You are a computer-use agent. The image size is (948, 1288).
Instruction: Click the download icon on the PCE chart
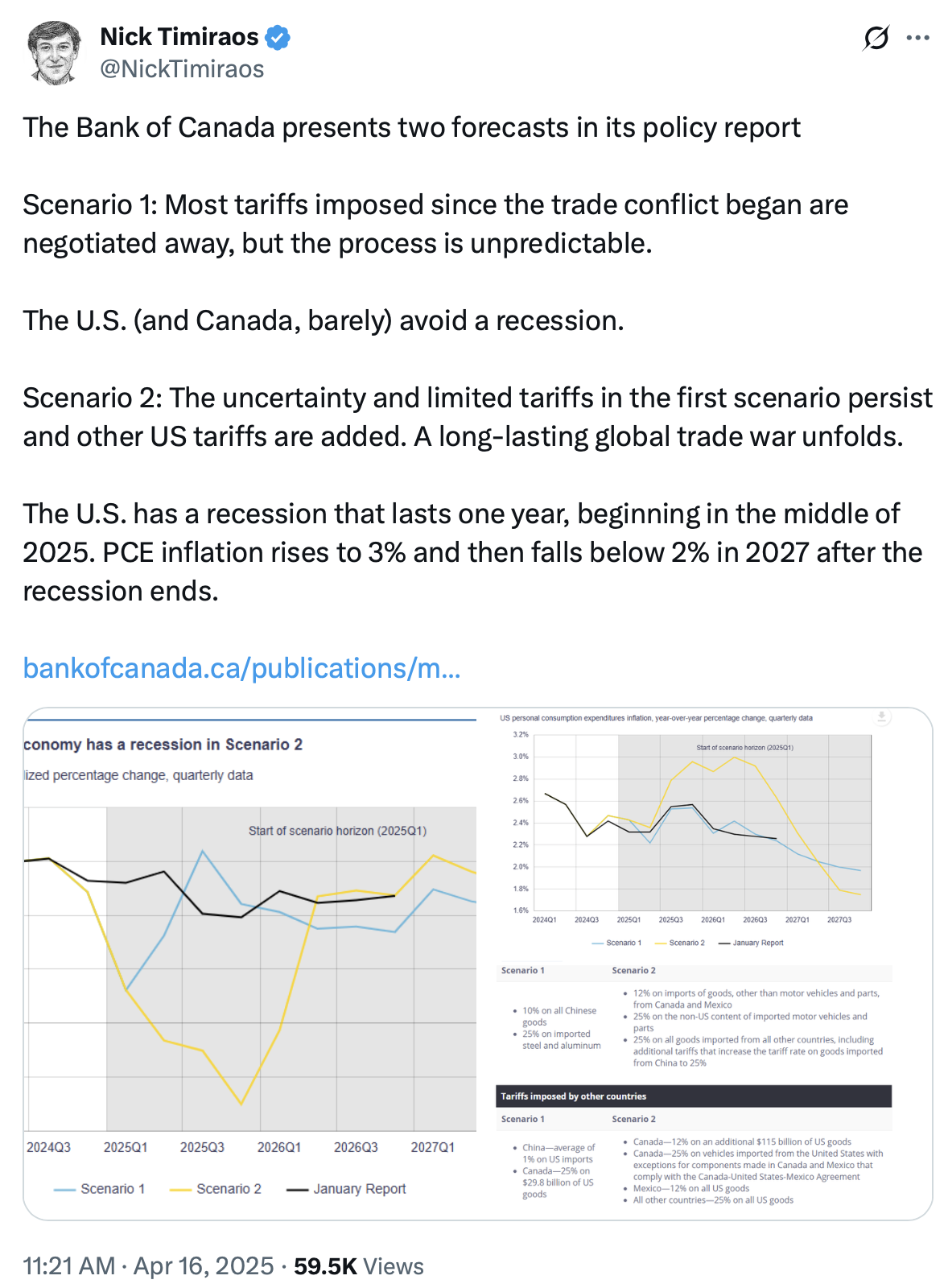coord(882,716)
